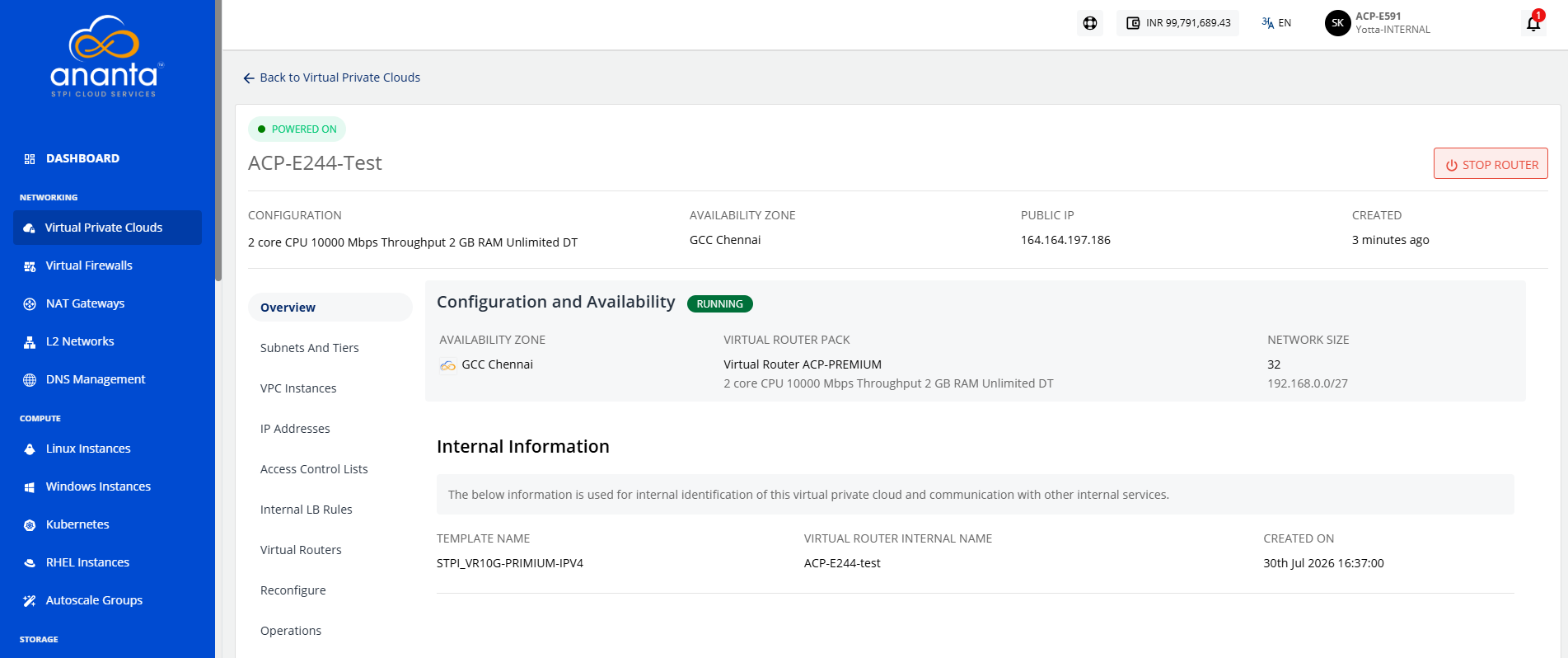The width and height of the screenshot is (1568, 658).
Task: Click the Windows Instances icon
Action: [x=30, y=486]
